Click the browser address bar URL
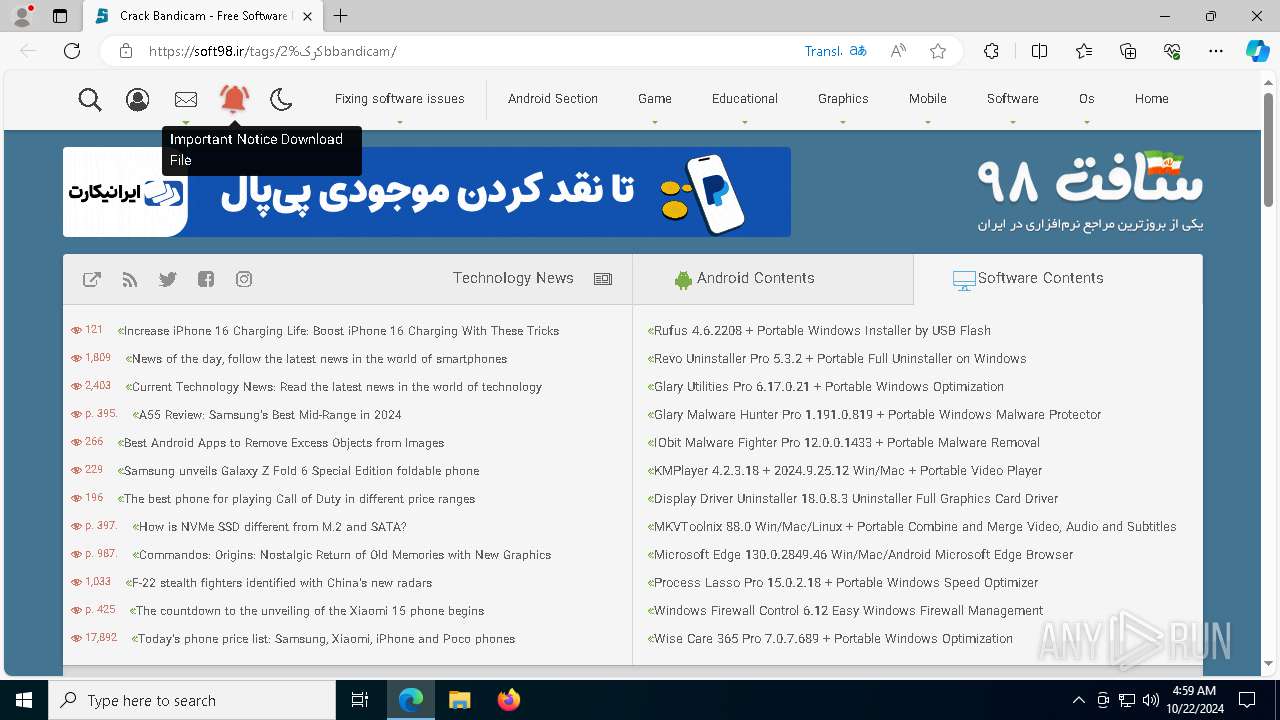The width and height of the screenshot is (1280, 720). tap(272, 51)
